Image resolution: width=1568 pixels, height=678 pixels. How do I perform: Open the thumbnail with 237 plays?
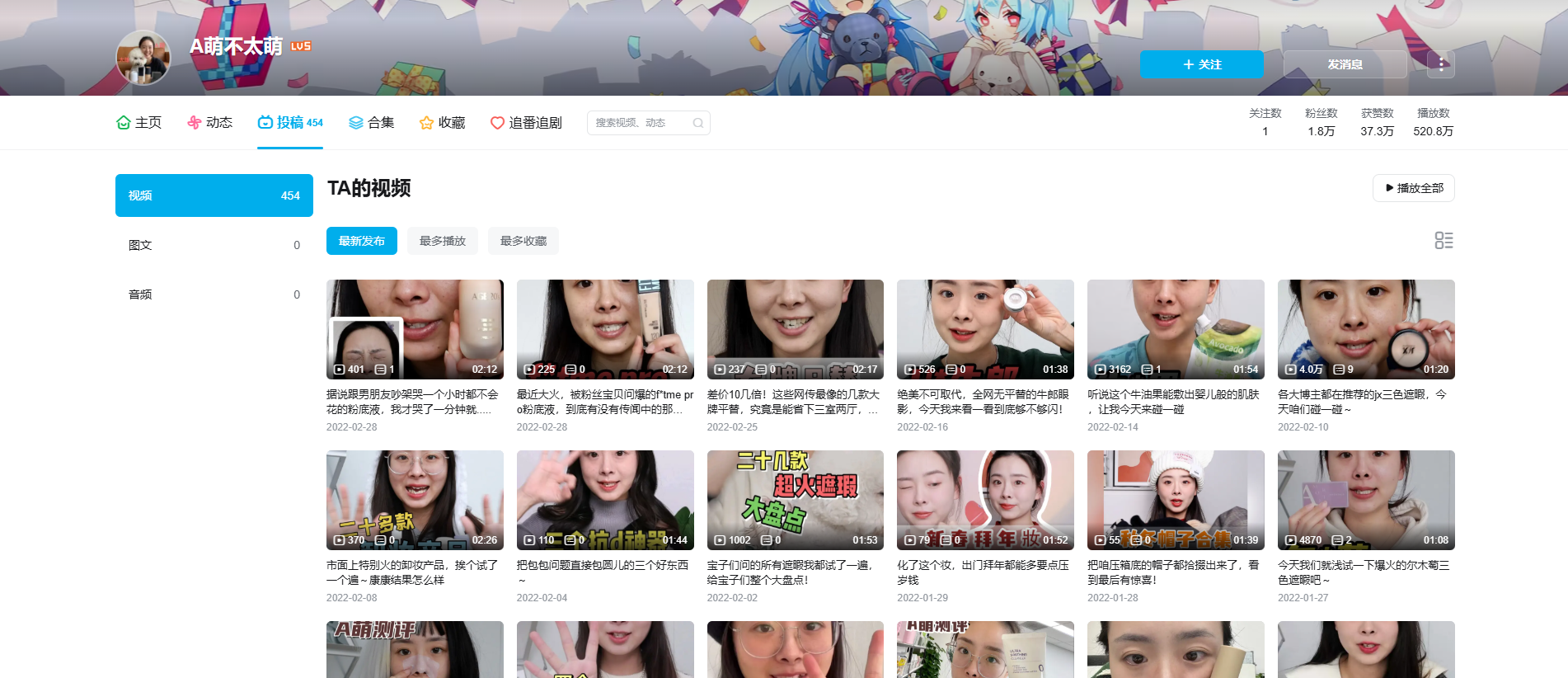(796, 329)
